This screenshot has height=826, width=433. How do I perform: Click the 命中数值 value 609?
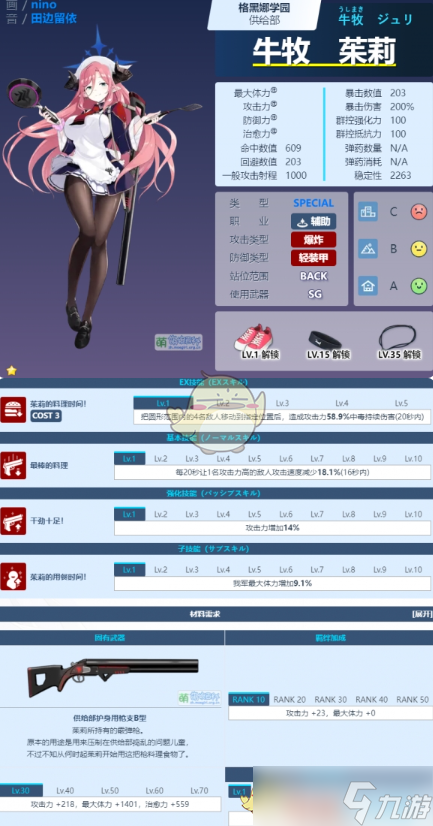tap(292, 148)
